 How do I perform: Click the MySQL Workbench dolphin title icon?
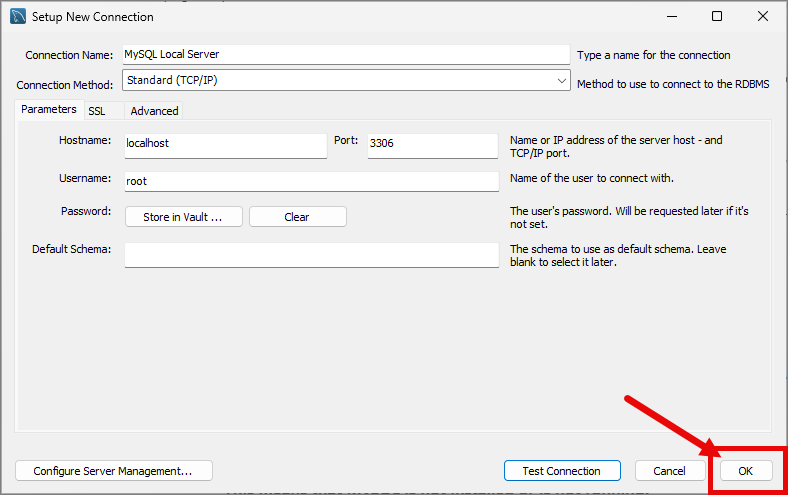[x=18, y=17]
